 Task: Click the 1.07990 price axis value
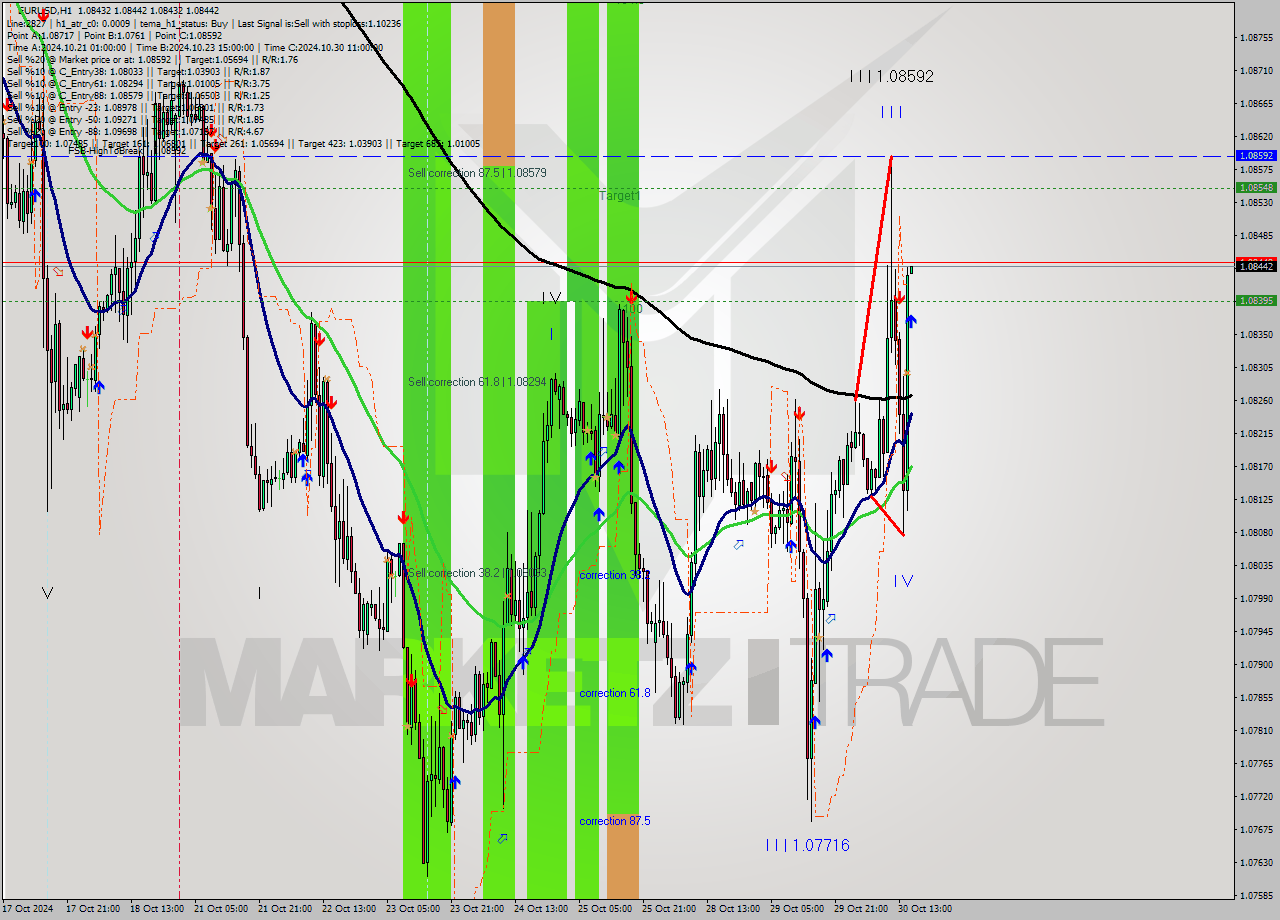1256,598
